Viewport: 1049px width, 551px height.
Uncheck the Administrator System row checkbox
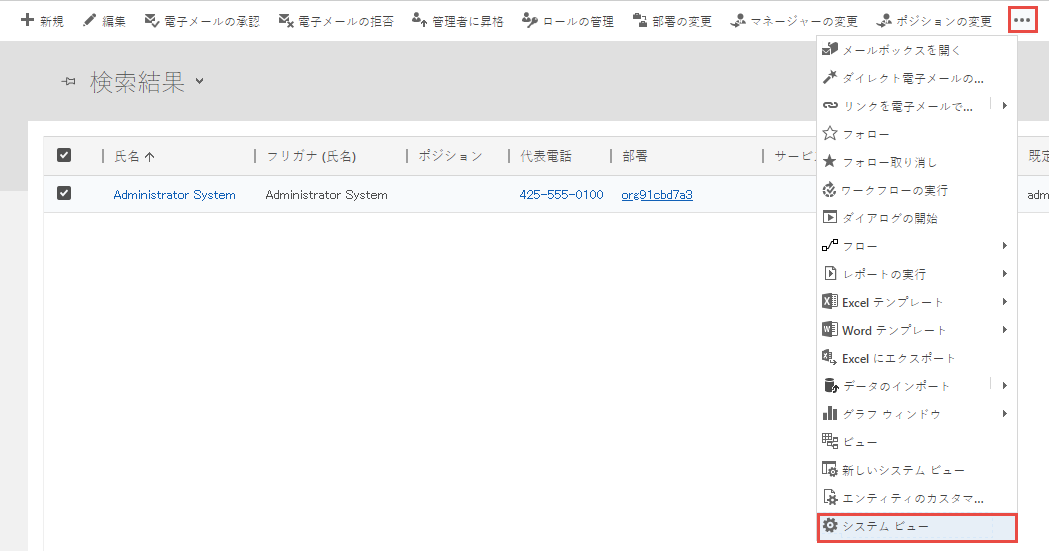click(x=64, y=193)
